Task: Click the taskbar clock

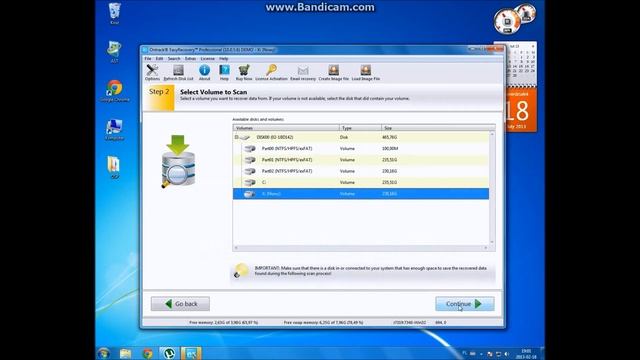Action: 527,353
